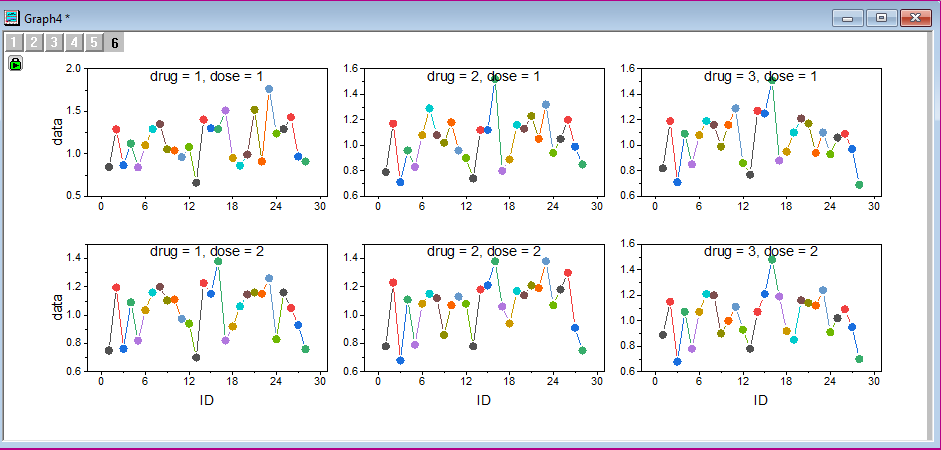Select layer 1 icon
The image size is (941, 450).
pyautogui.click(x=14, y=43)
